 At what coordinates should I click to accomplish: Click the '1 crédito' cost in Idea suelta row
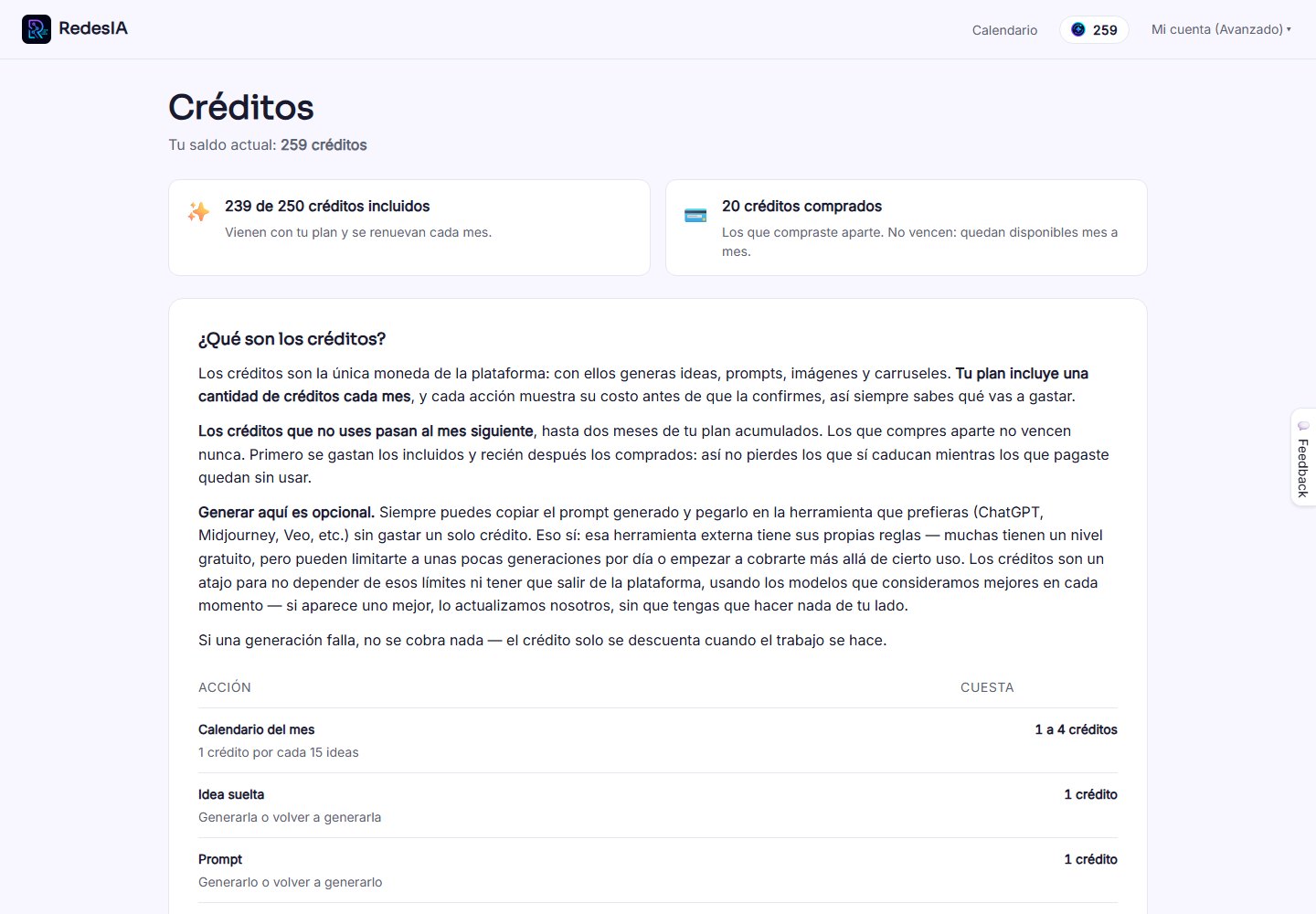1090,794
